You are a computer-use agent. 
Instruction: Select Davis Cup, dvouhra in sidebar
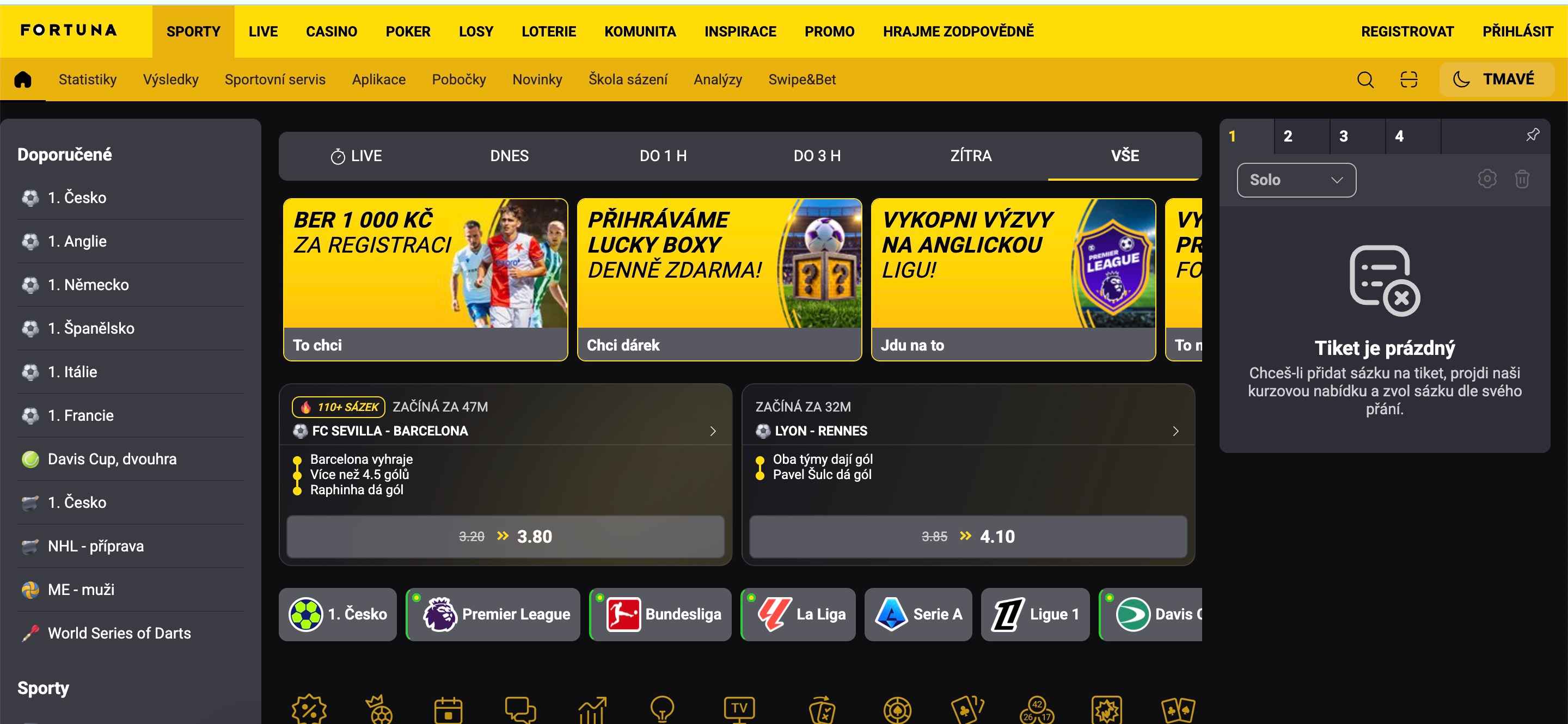pyautogui.click(x=130, y=459)
